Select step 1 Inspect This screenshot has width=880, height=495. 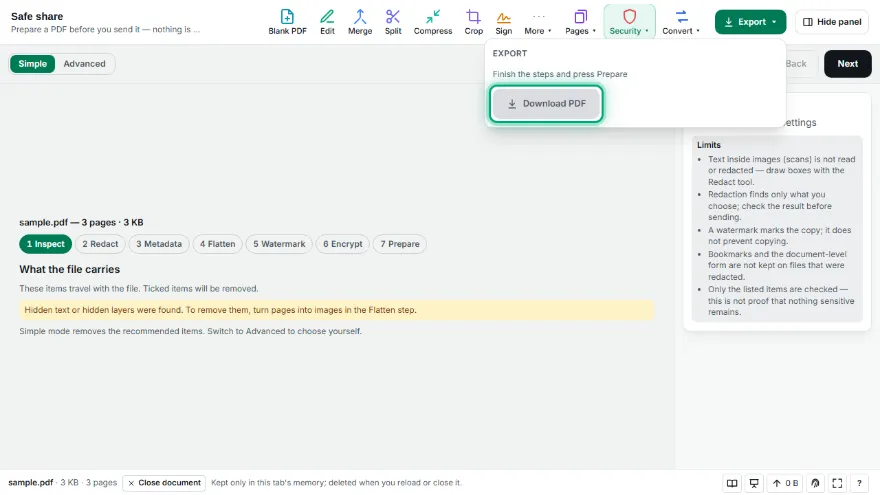click(x=45, y=244)
